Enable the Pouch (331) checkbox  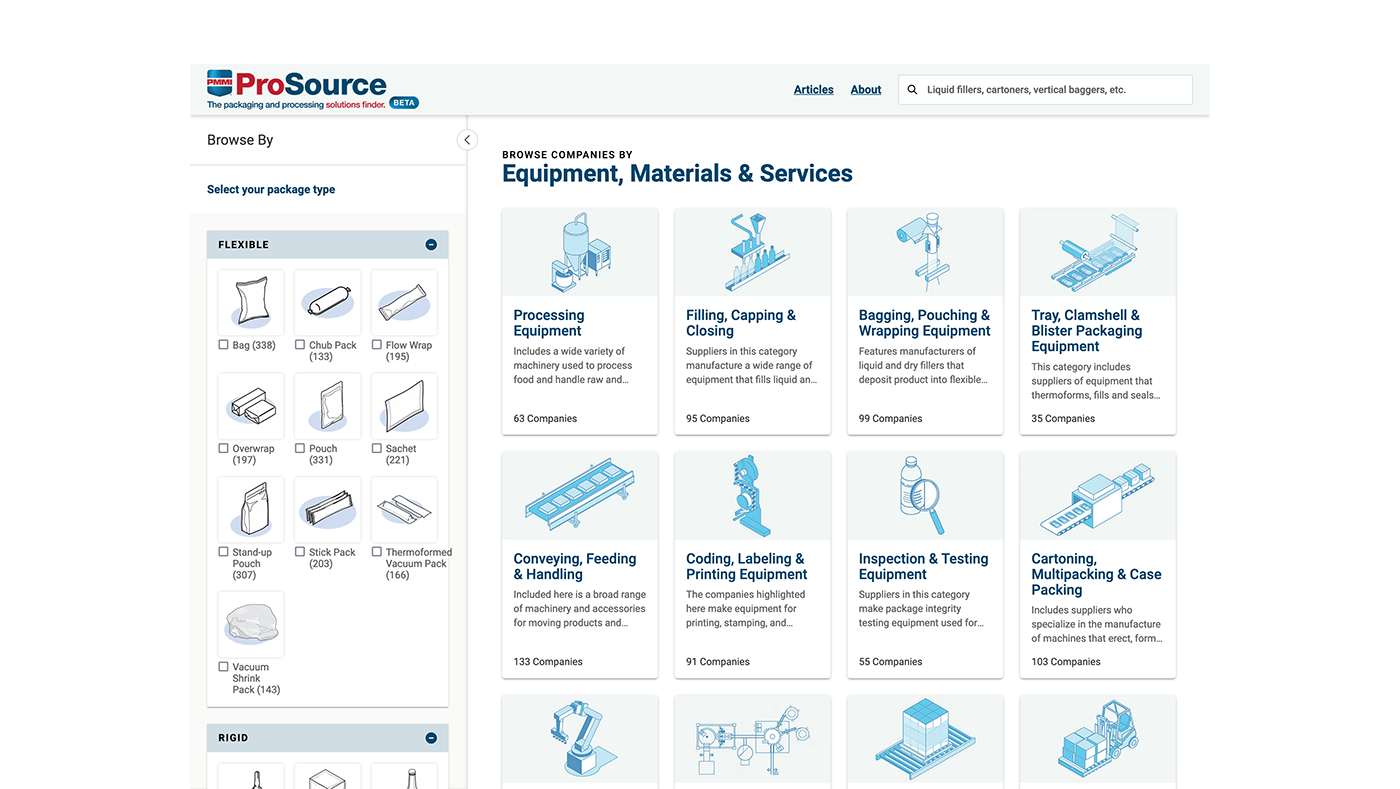pyautogui.click(x=300, y=449)
